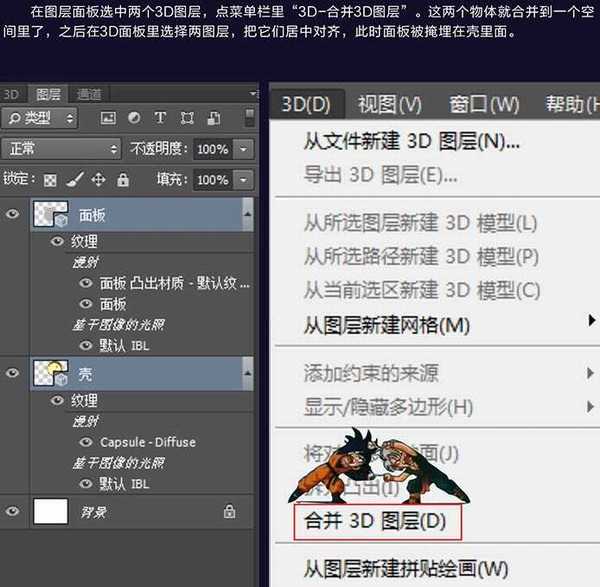Click the lock all padlock icon
This screenshot has width=600, height=587.
tap(122, 180)
